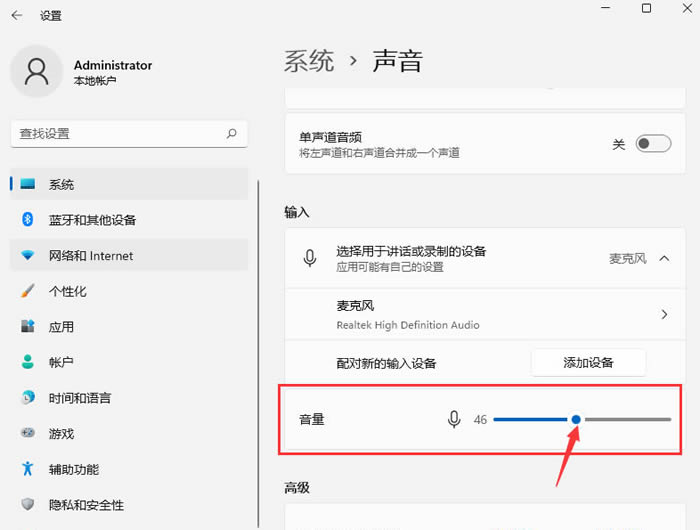Open Accounts settings page
Image resolution: width=700 pixels, height=530 pixels.
(x=61, y=362)
